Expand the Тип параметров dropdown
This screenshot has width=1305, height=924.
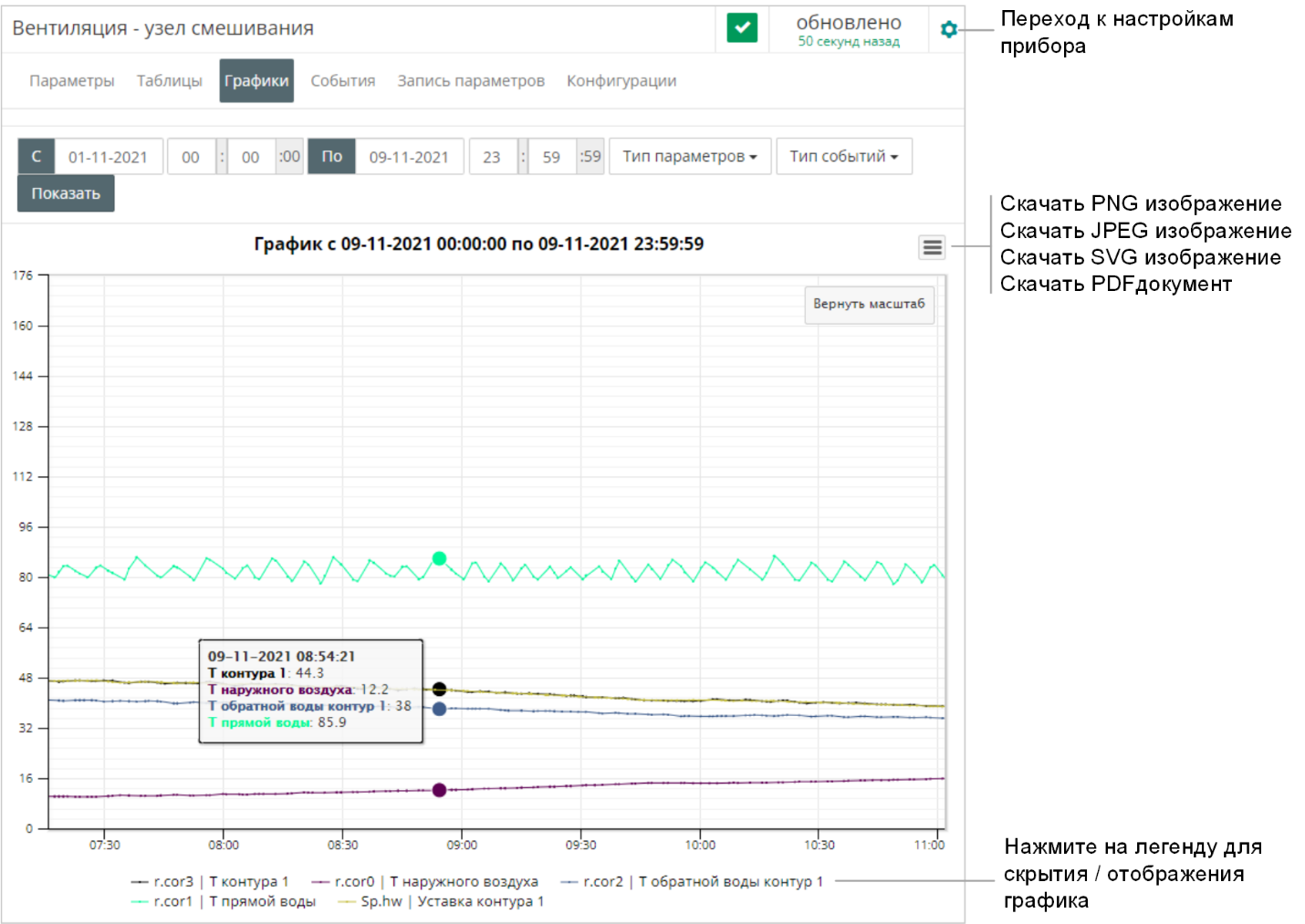tap(689, 157)
